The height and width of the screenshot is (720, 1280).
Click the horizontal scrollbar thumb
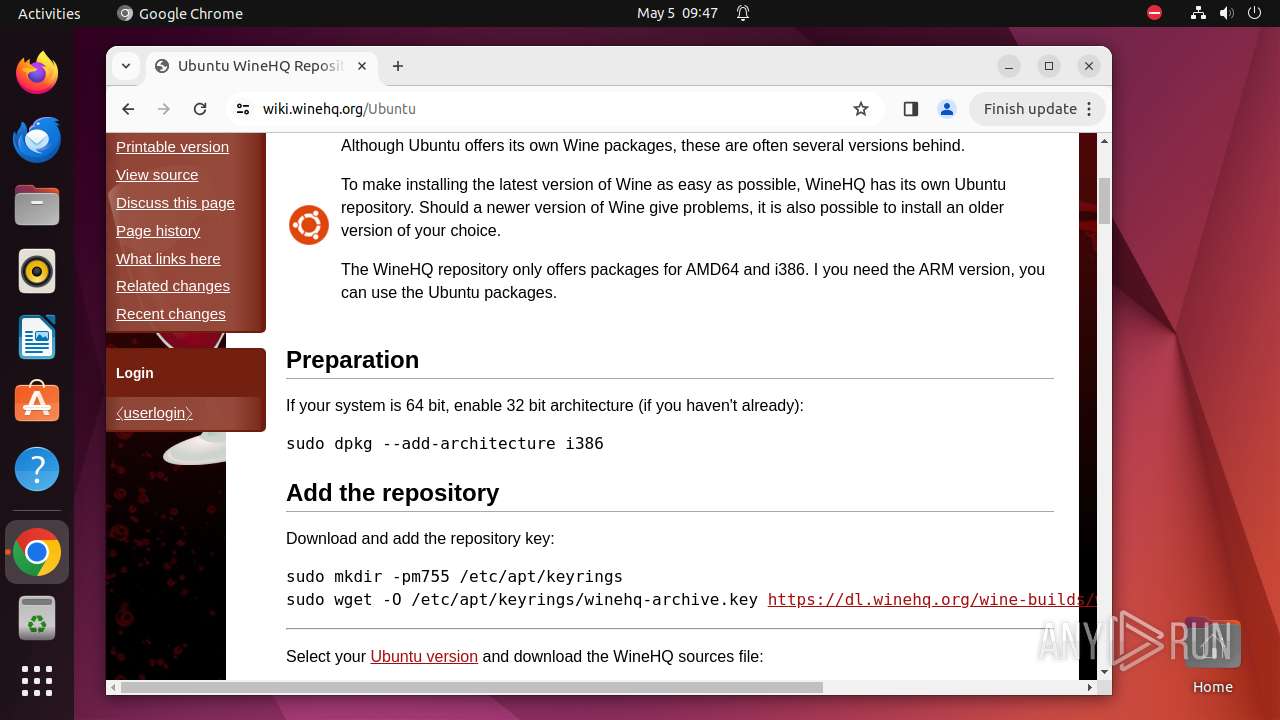(x=472, y=688)
